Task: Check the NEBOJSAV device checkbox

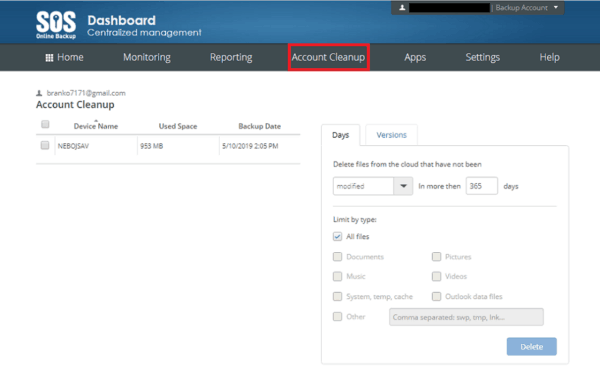Action: (45, 145)
